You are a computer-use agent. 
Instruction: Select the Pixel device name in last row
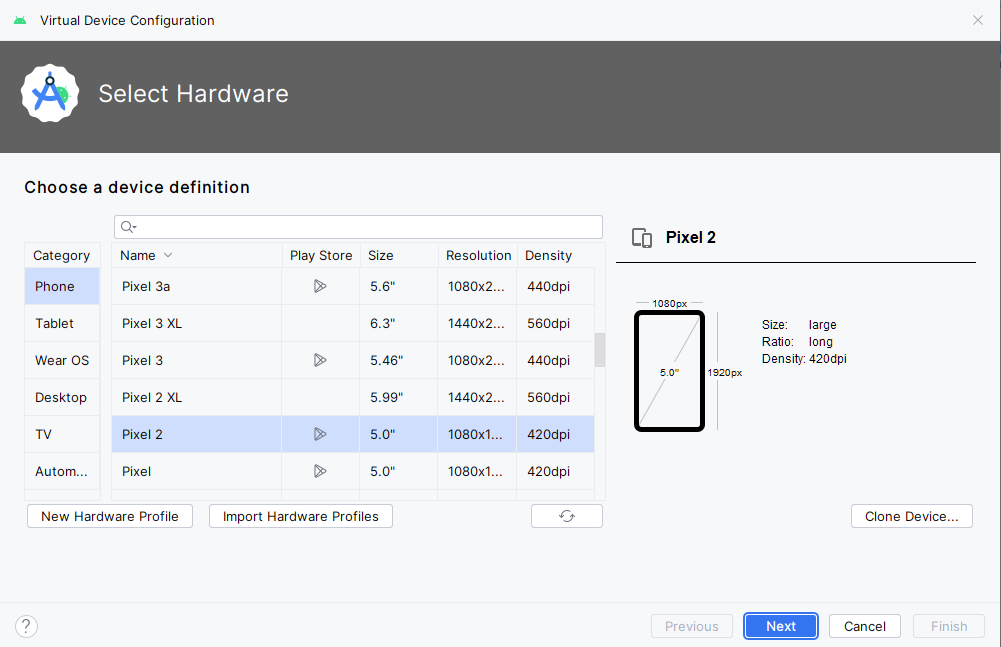(x=137, y=471)
